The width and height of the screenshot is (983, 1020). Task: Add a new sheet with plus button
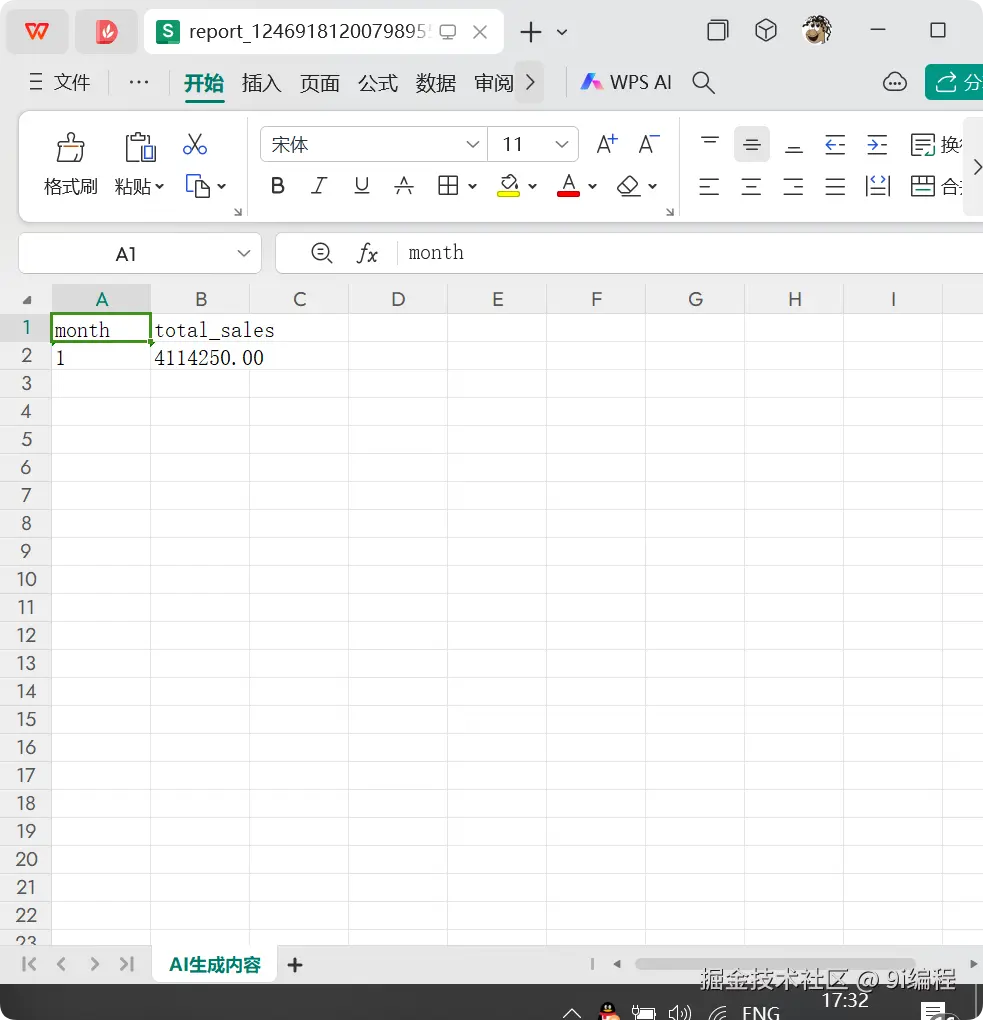[x=295, y=965]
